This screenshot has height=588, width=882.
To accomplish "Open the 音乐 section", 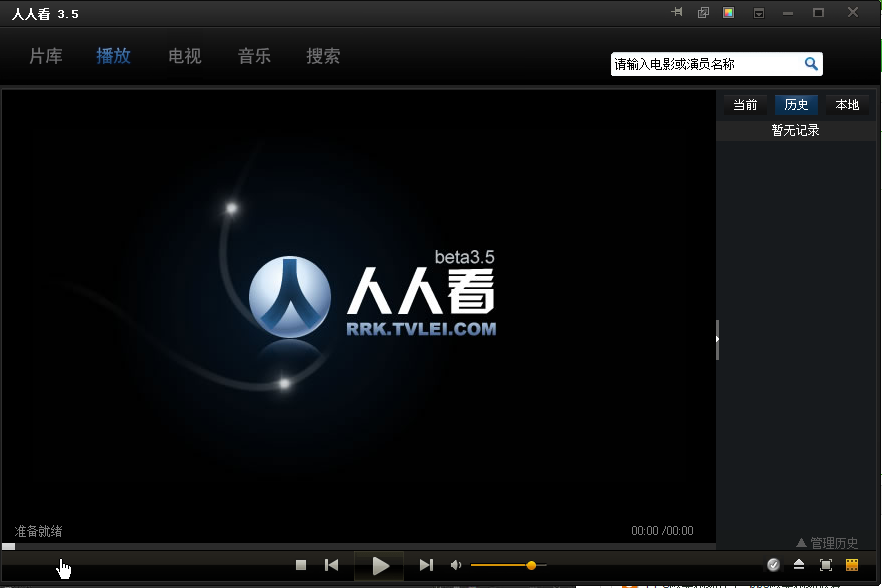I will tap(254, 56).
